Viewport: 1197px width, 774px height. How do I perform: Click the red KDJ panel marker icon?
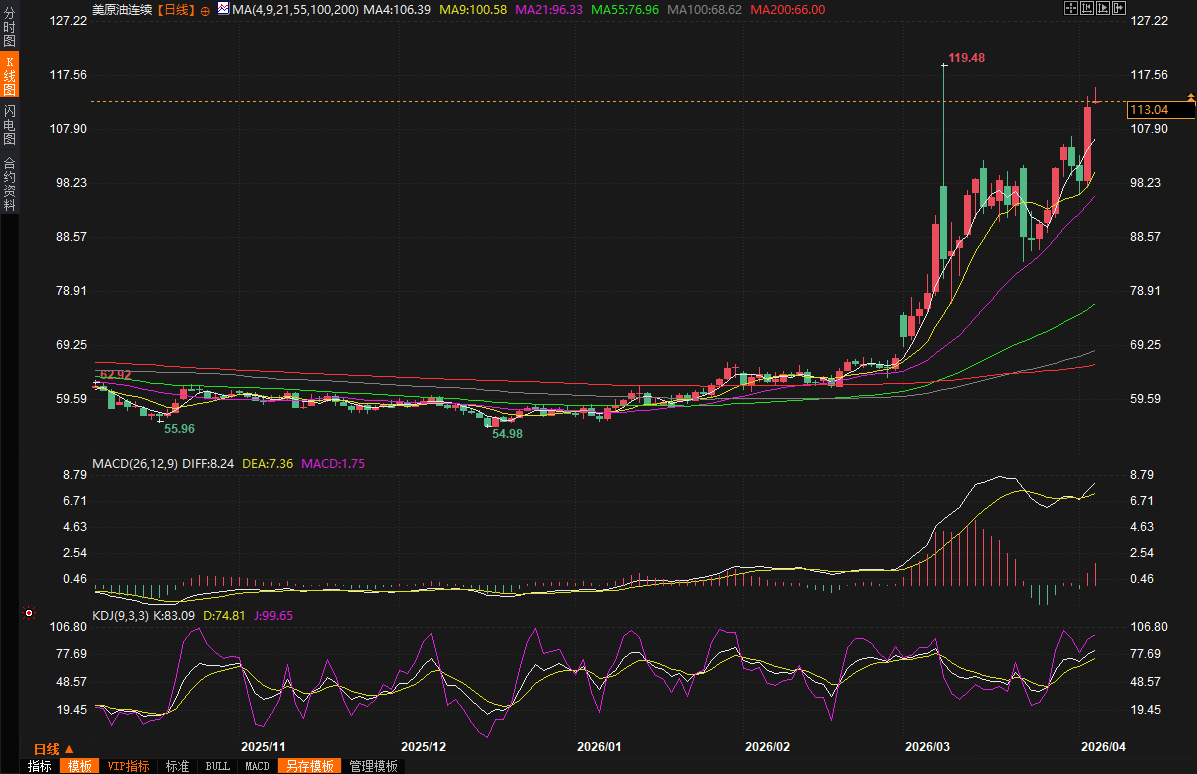click(x=29, y=613)
